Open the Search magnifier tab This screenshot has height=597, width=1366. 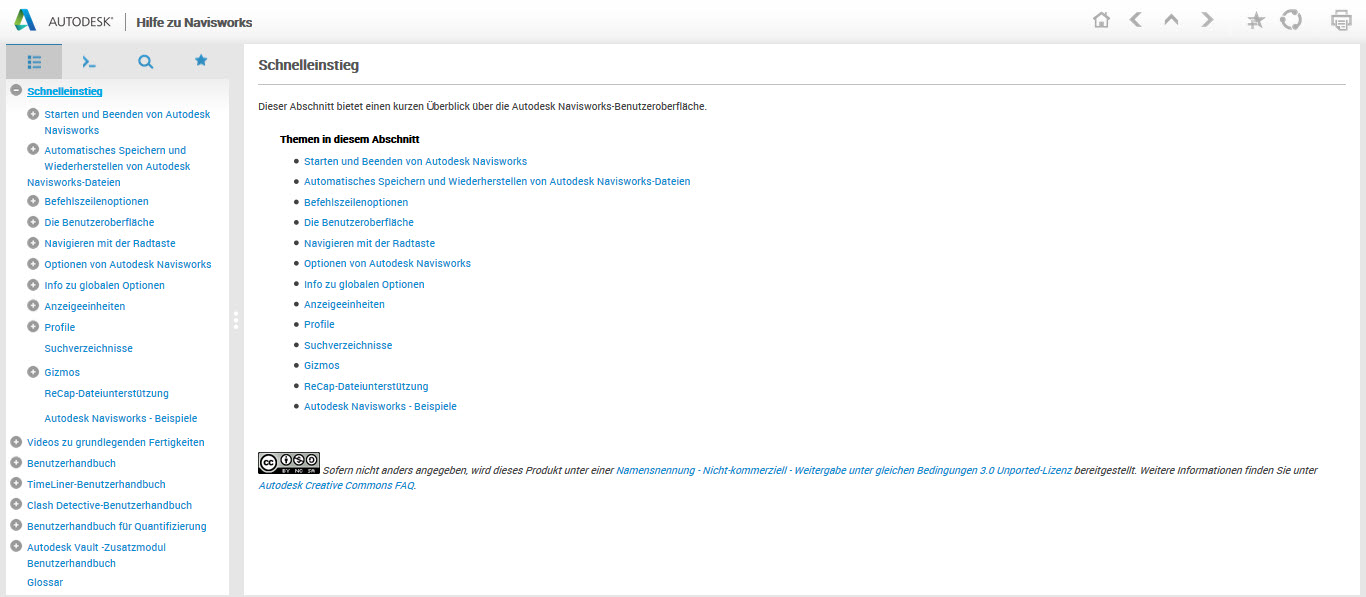click(x=145, y=62)
